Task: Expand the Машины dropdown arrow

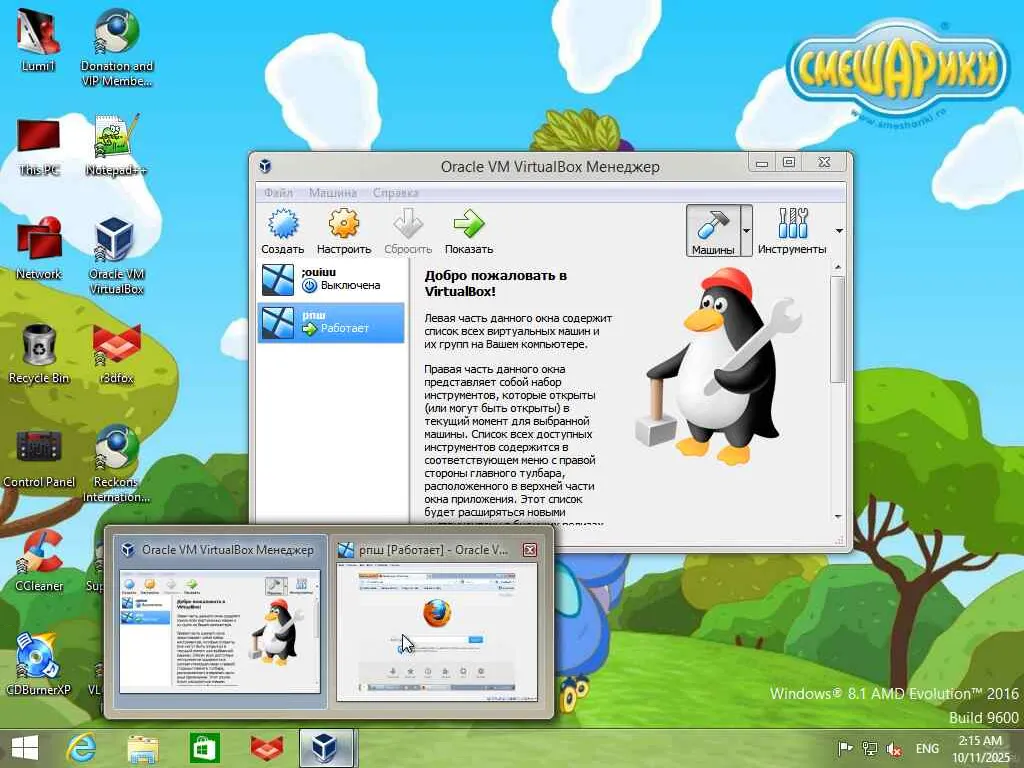Action: pyautogui.click(x=746, y=231)
